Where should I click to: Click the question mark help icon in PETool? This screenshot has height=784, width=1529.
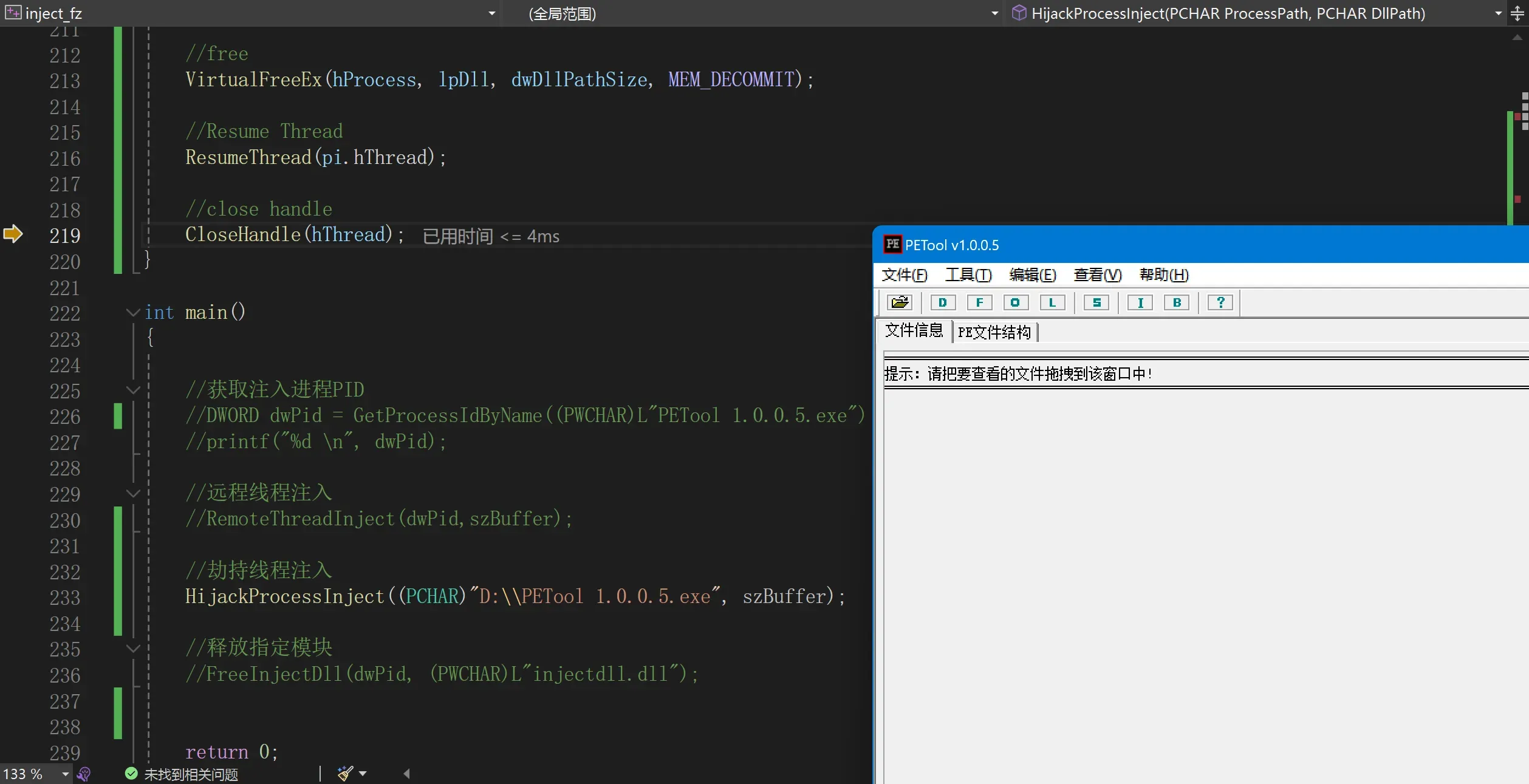pyautogui.click(x=1220, y=302)
